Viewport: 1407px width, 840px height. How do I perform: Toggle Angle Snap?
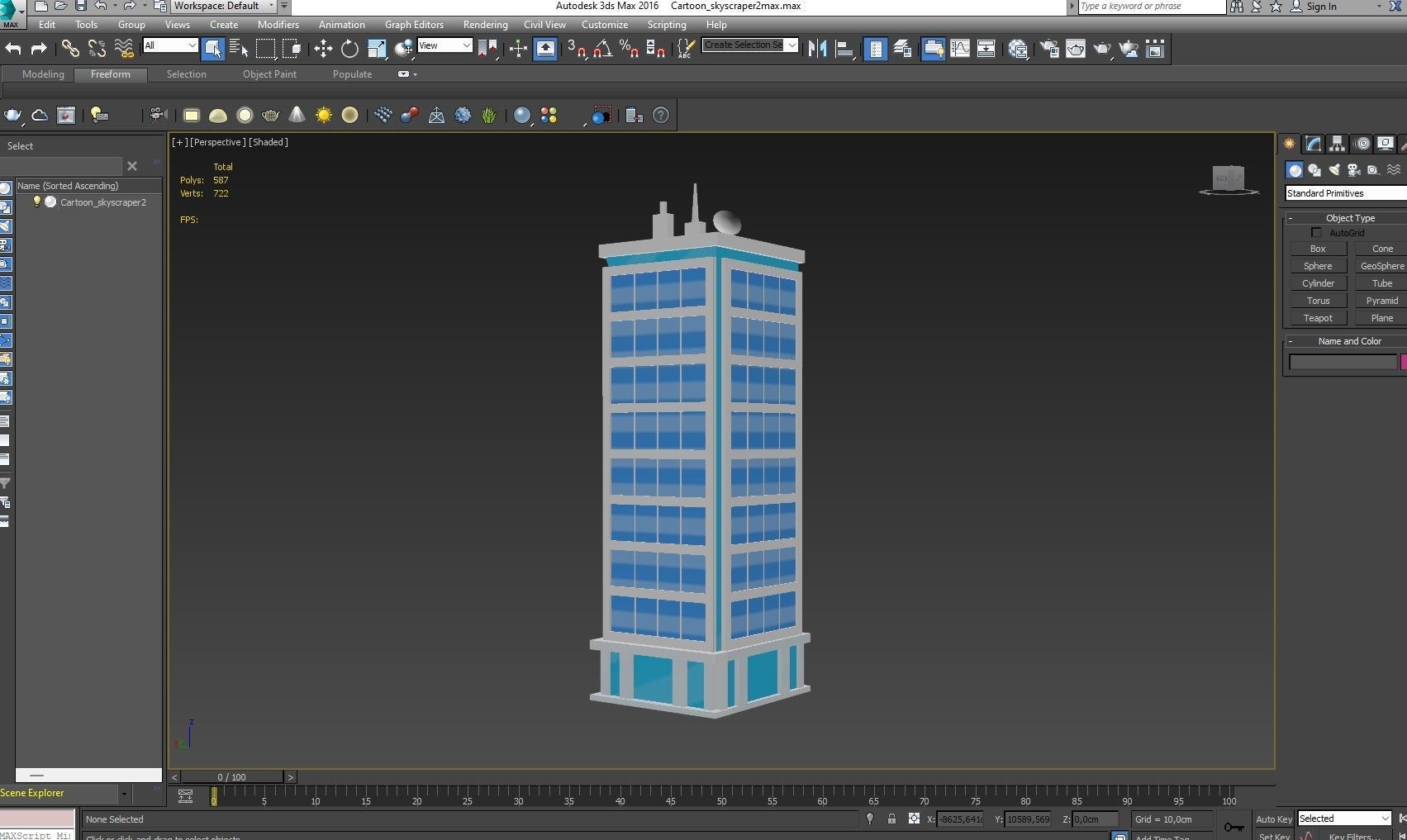click(603, 49)
